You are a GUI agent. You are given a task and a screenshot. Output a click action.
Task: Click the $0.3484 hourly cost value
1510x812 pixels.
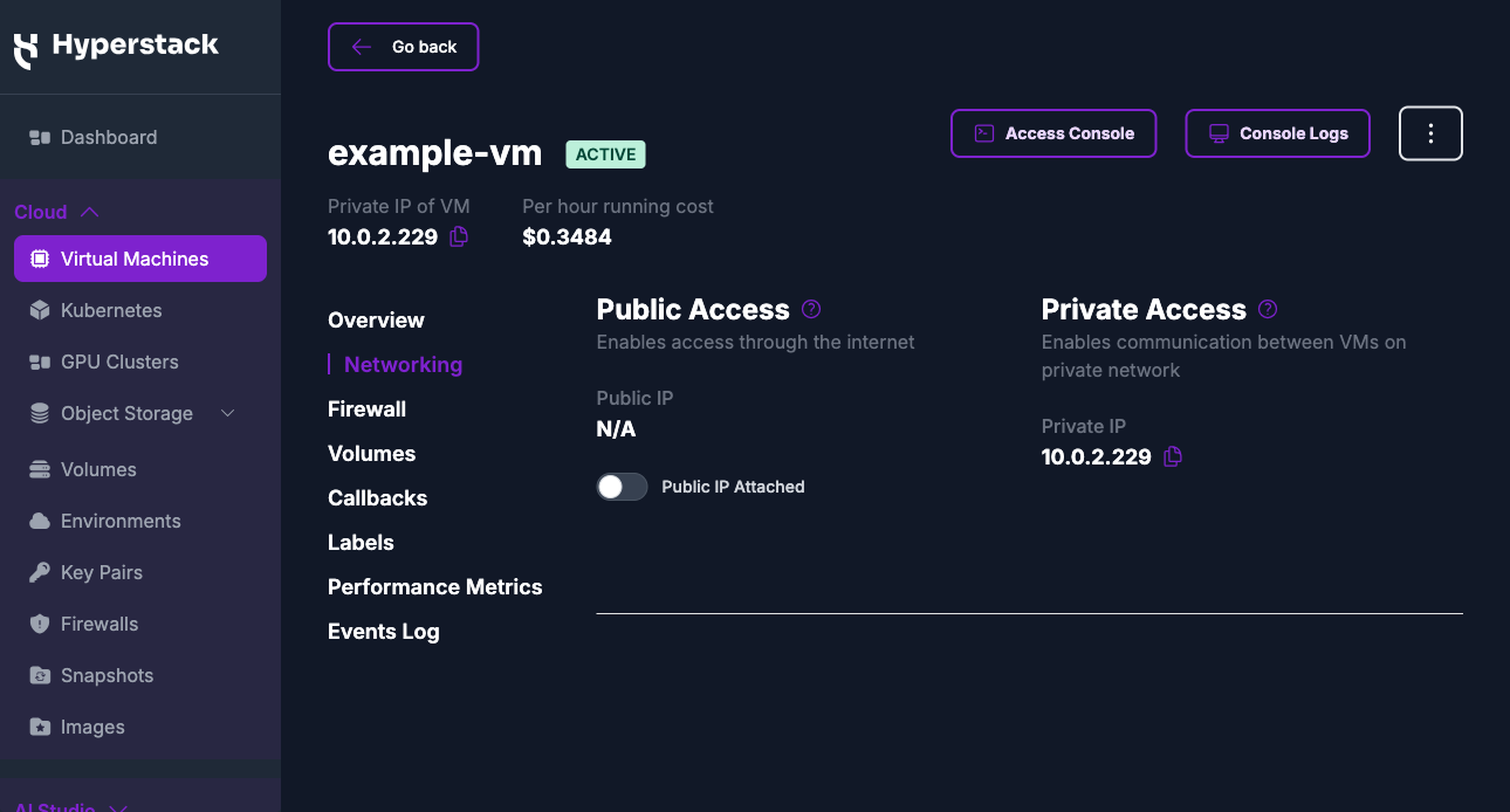click(x=567, y=237)
